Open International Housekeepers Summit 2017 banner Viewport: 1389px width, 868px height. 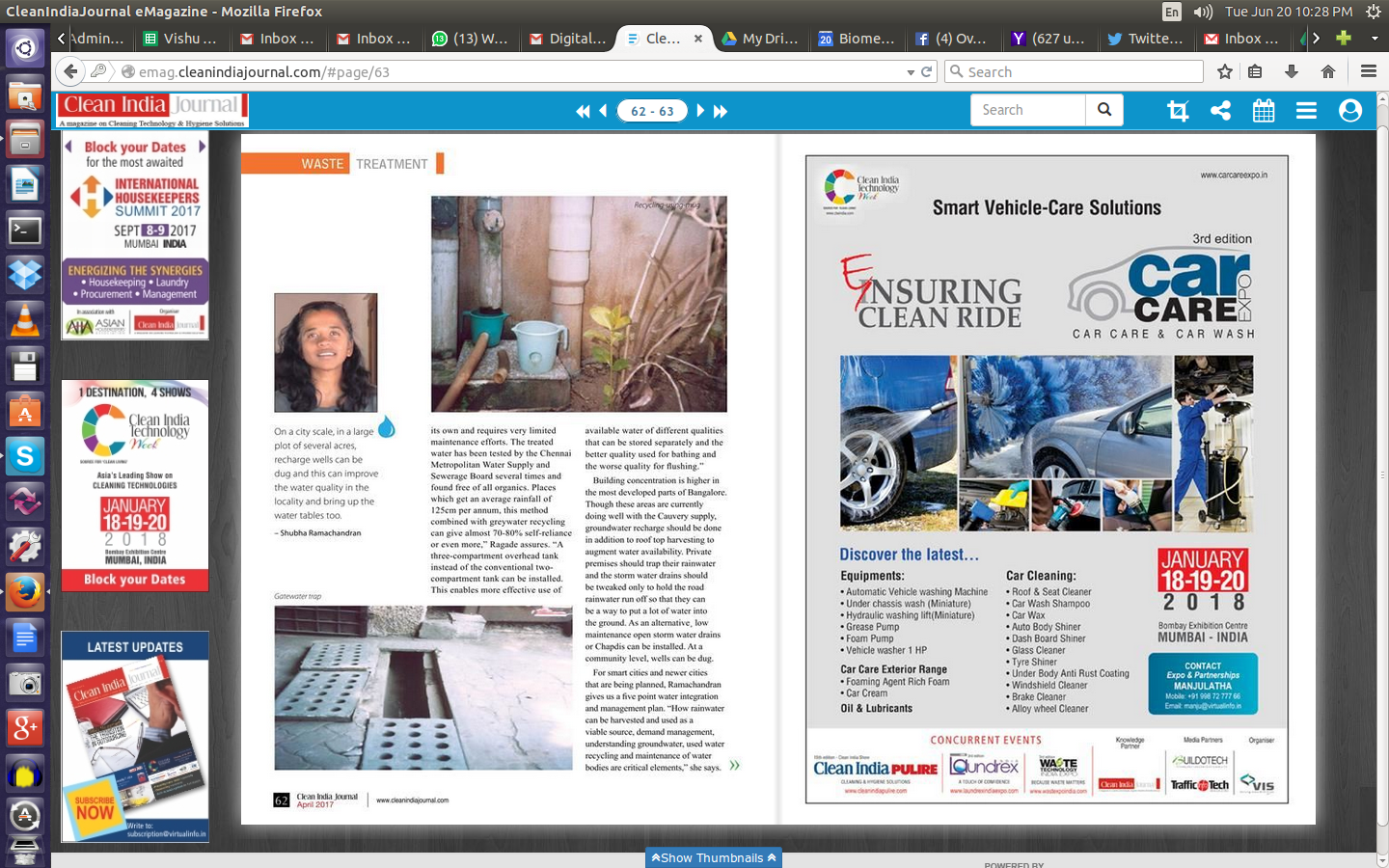coord(135,235)
